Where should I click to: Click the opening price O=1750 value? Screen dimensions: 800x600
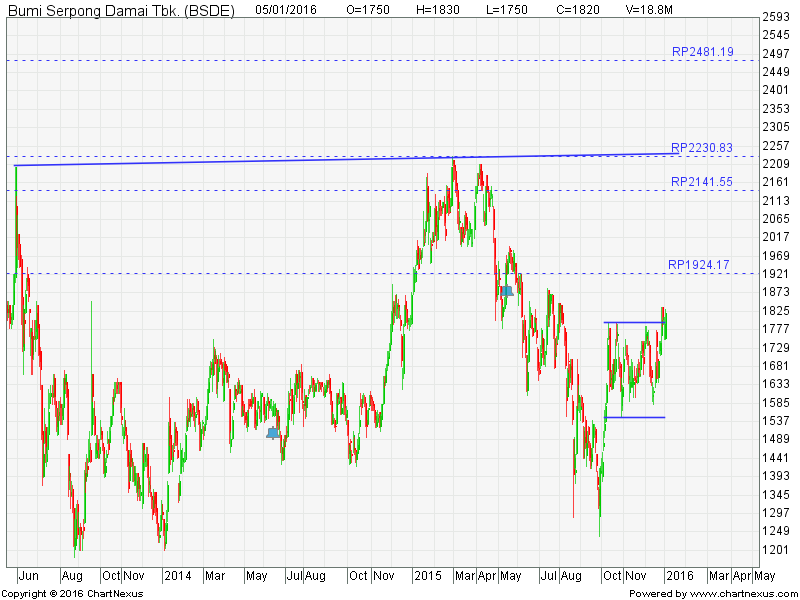coord(367,9)
